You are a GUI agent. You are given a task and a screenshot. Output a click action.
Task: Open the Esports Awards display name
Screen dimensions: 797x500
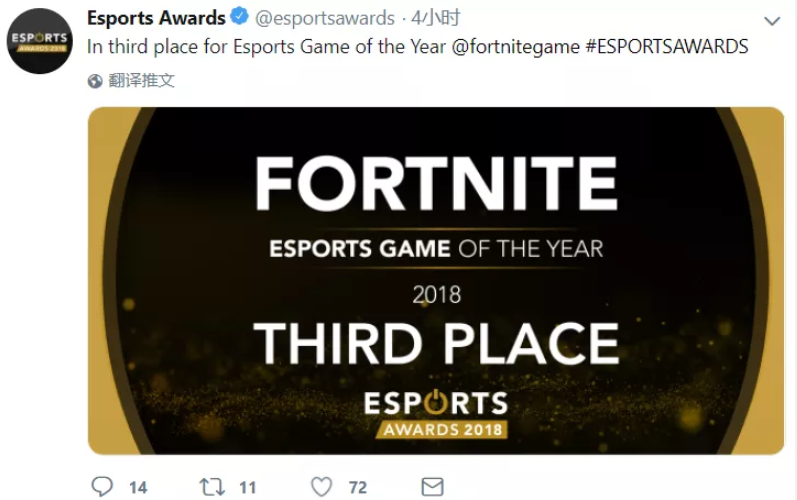point(156,18)
